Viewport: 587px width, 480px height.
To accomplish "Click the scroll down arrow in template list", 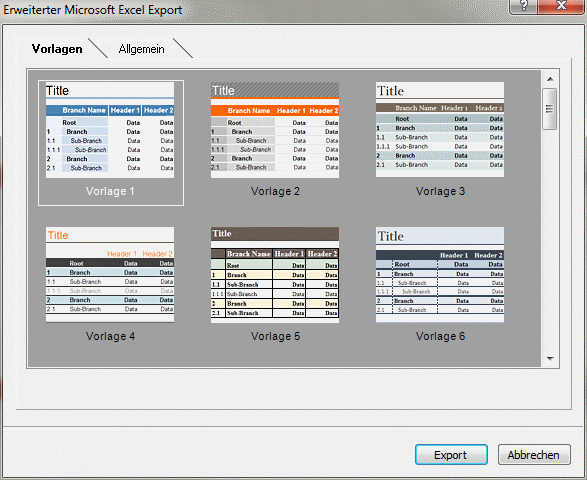I will click(550, 358).
